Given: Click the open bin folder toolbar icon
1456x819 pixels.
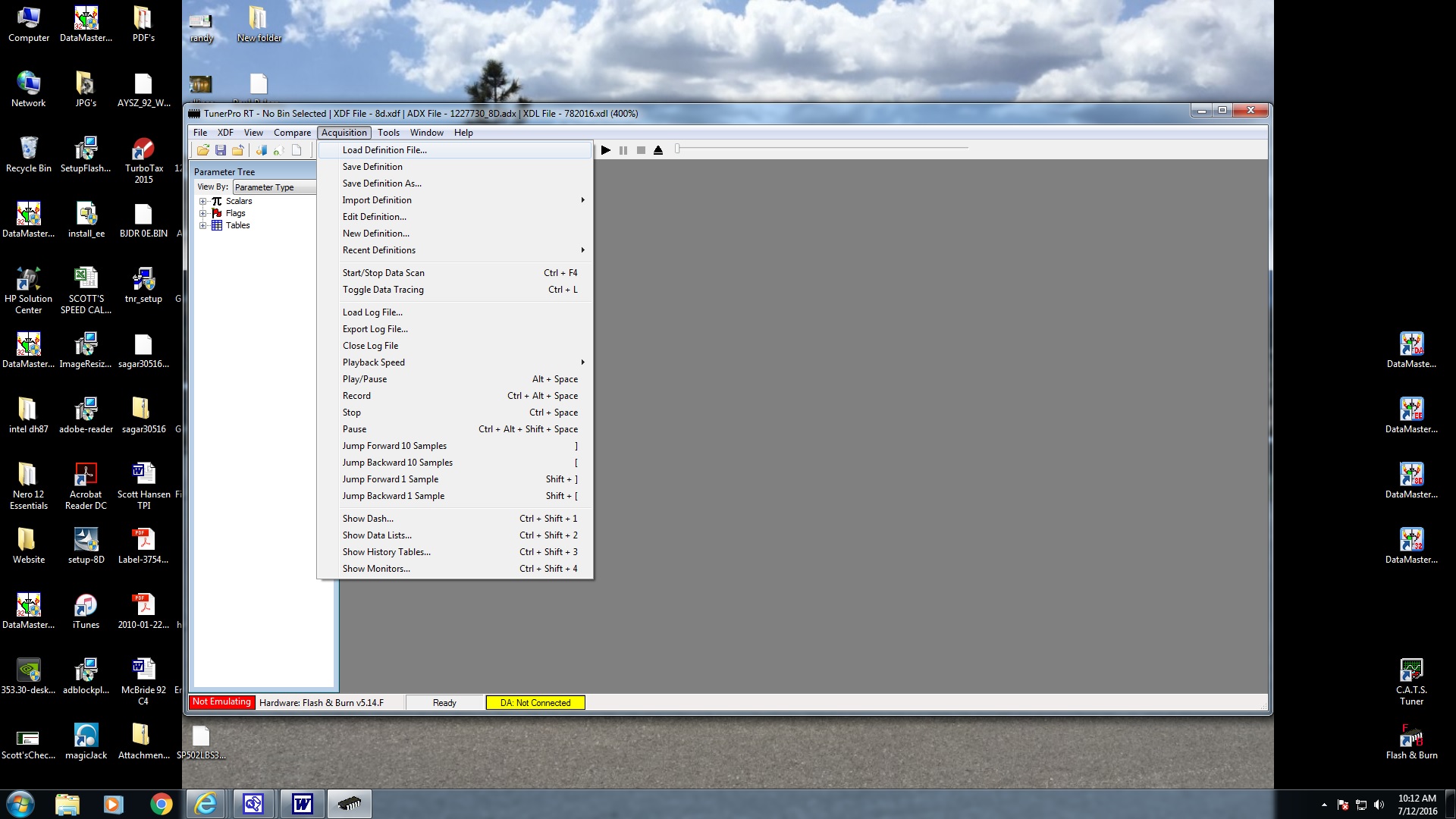Looking at the screenshot, I should (203, 150).
